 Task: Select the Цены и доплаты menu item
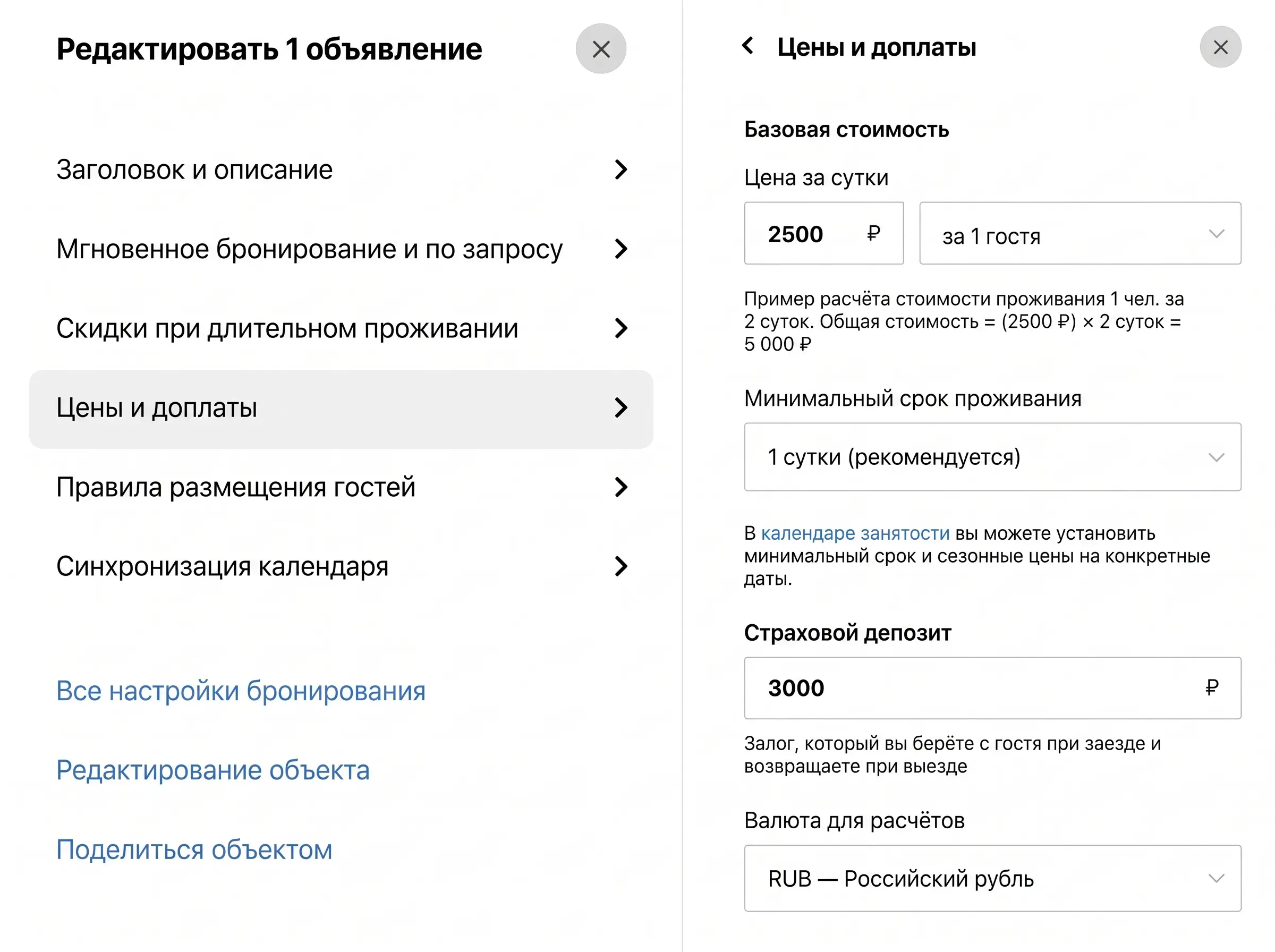pyautogui.click(x=341, y=409)
